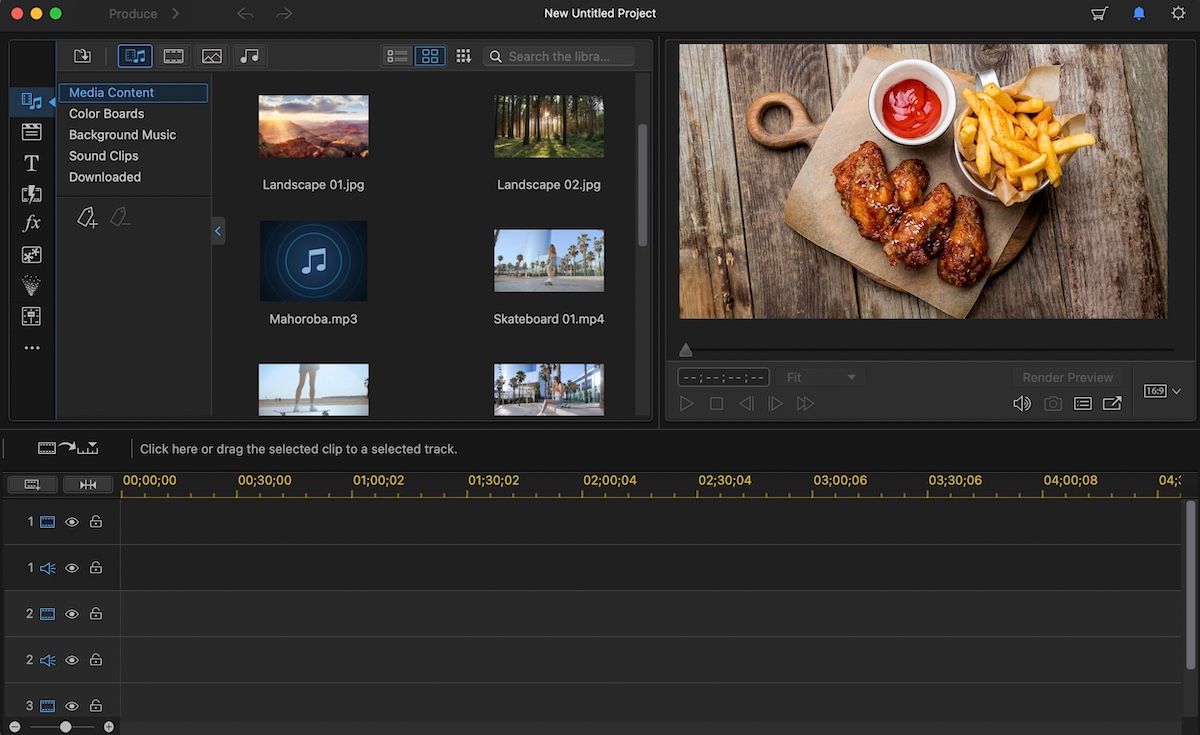
Task: Filter library to show videos only
Action: point(174,56)
